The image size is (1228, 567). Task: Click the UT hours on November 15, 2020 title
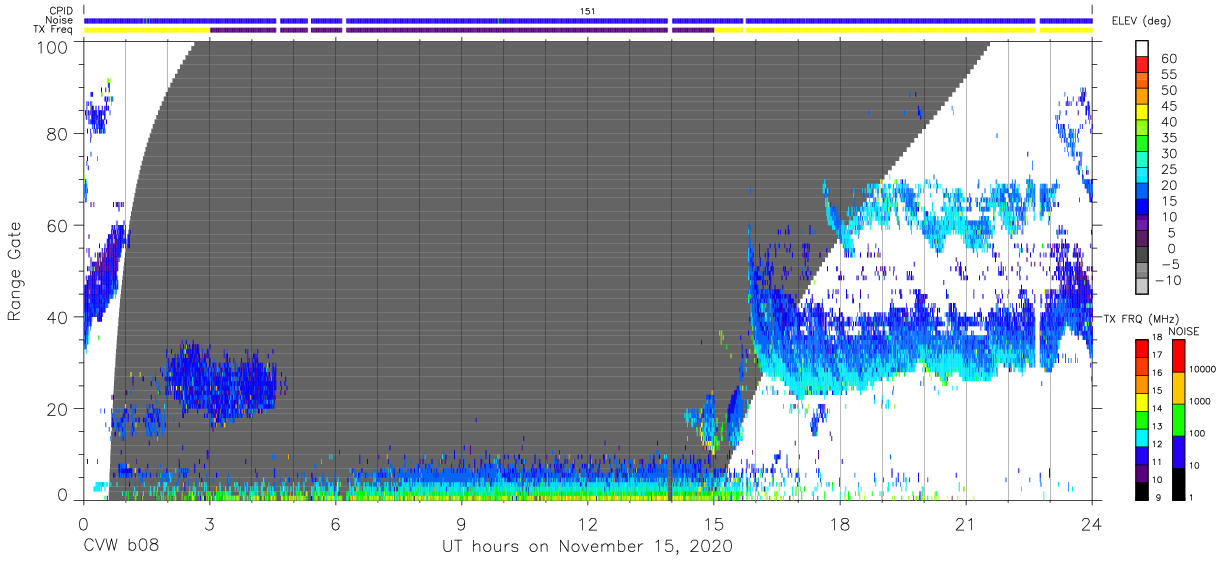click(588, 547)
